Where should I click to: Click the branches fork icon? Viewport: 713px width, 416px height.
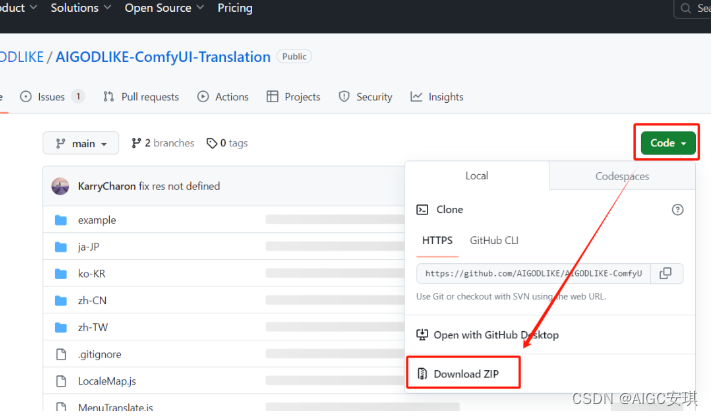click(136, 143)
